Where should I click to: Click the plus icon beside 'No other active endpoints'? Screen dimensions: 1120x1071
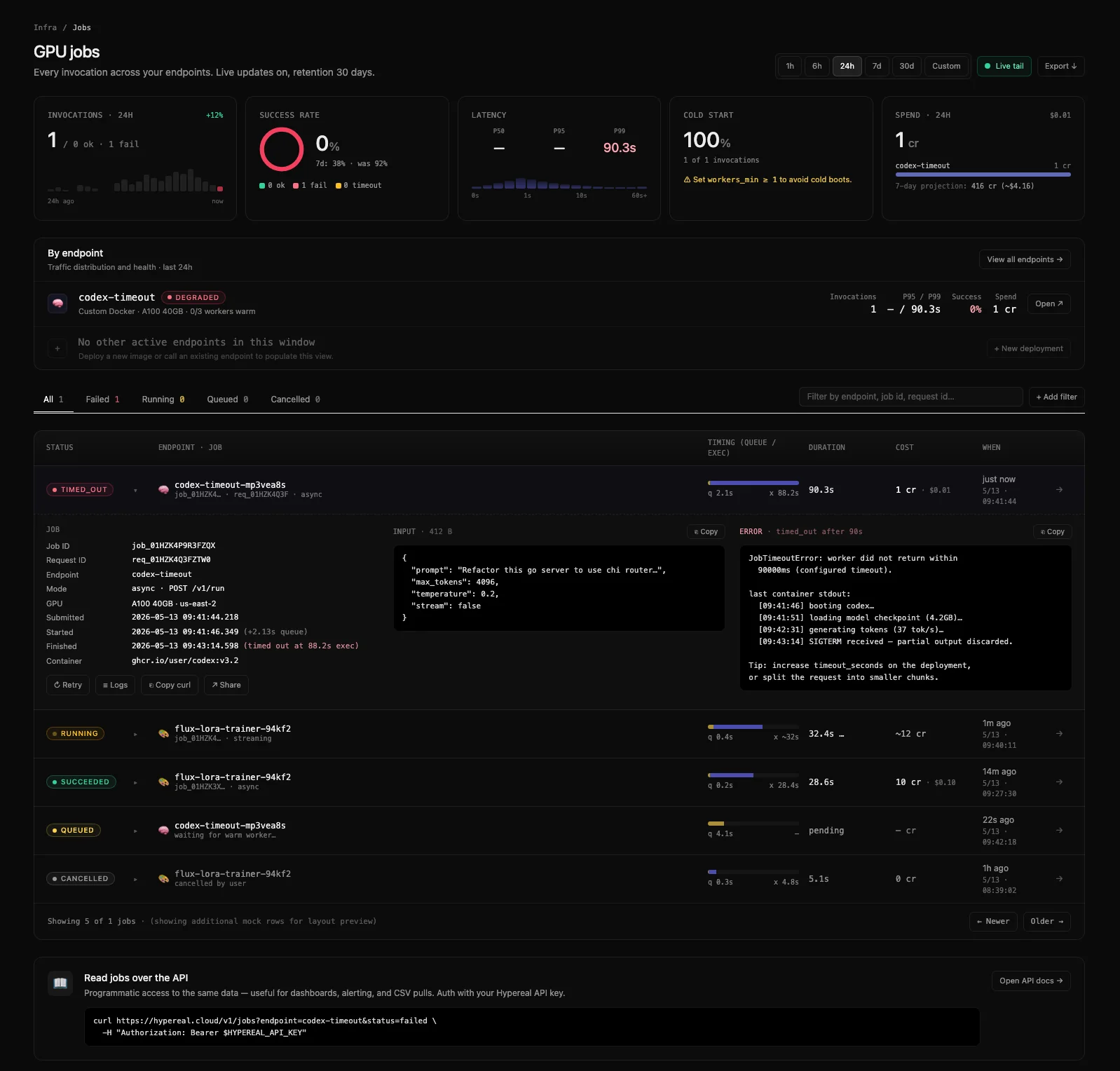pos(57,348)
